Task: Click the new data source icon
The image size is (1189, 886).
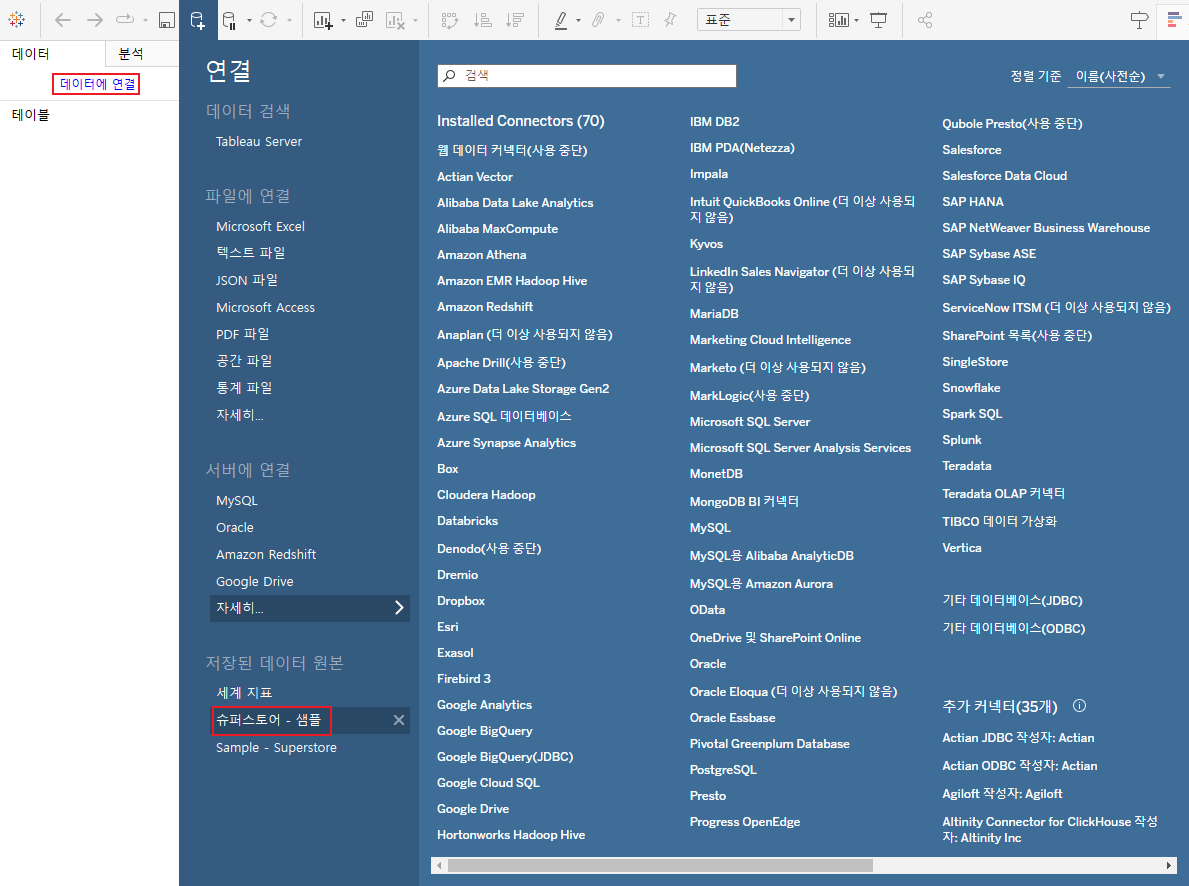Action: pos(197,20)
